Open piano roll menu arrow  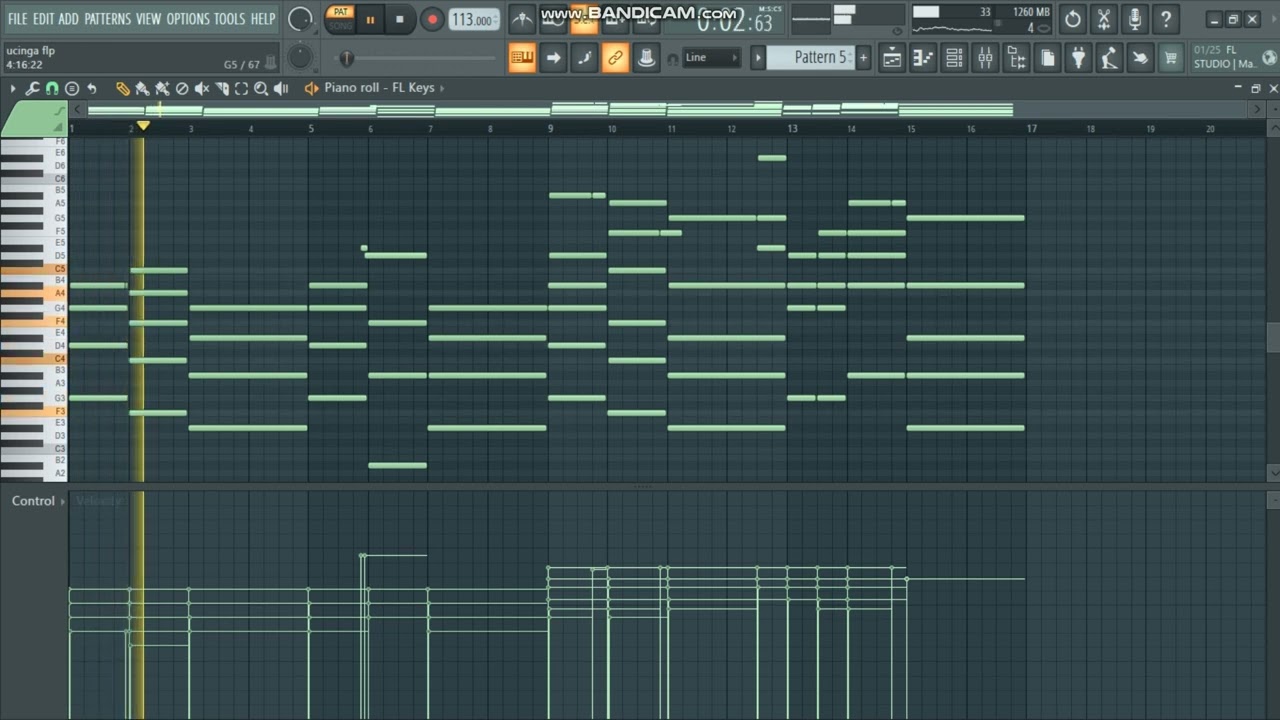tap(13, 89)
